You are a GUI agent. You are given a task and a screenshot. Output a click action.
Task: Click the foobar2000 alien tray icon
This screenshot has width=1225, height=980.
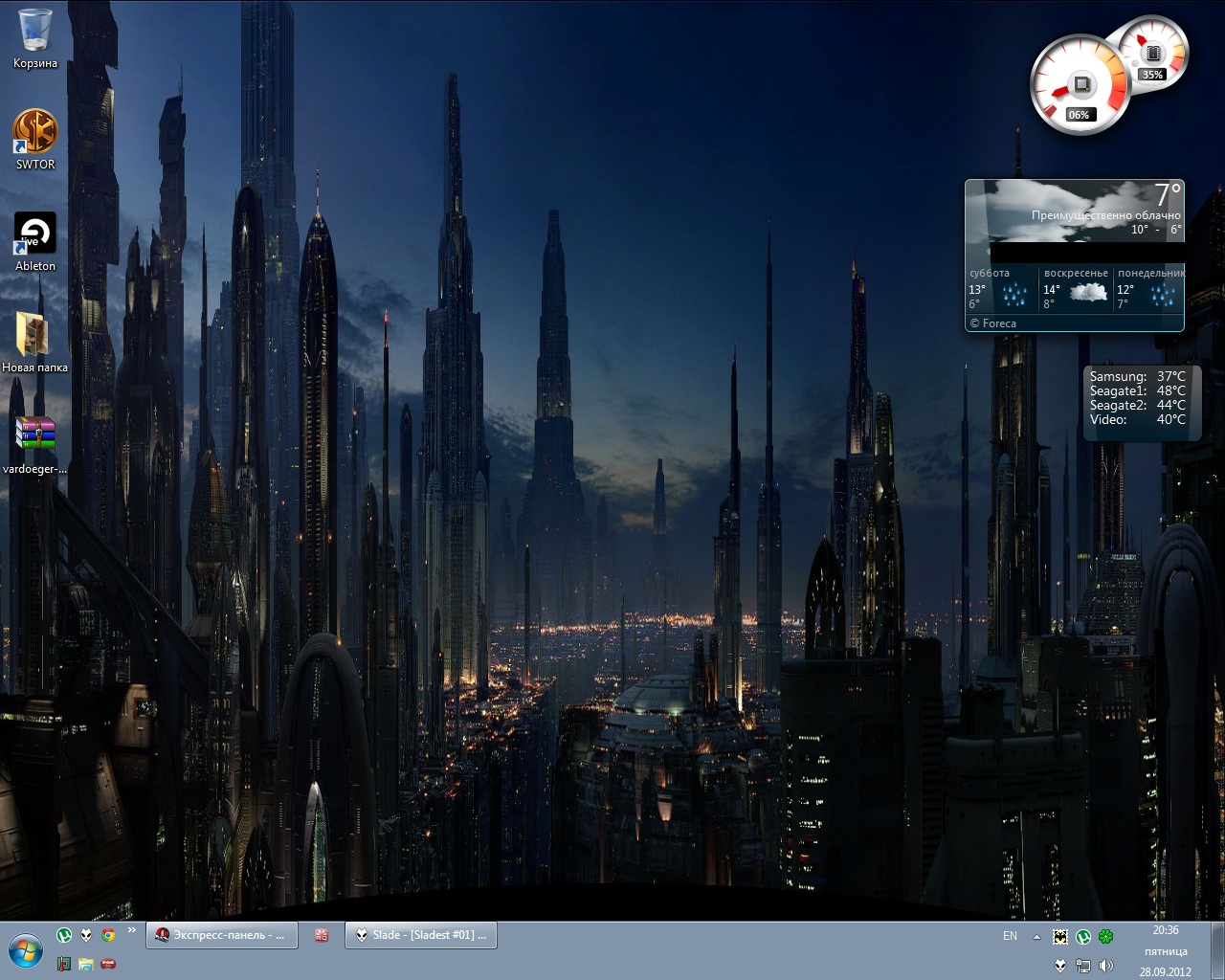point(1060,966)
